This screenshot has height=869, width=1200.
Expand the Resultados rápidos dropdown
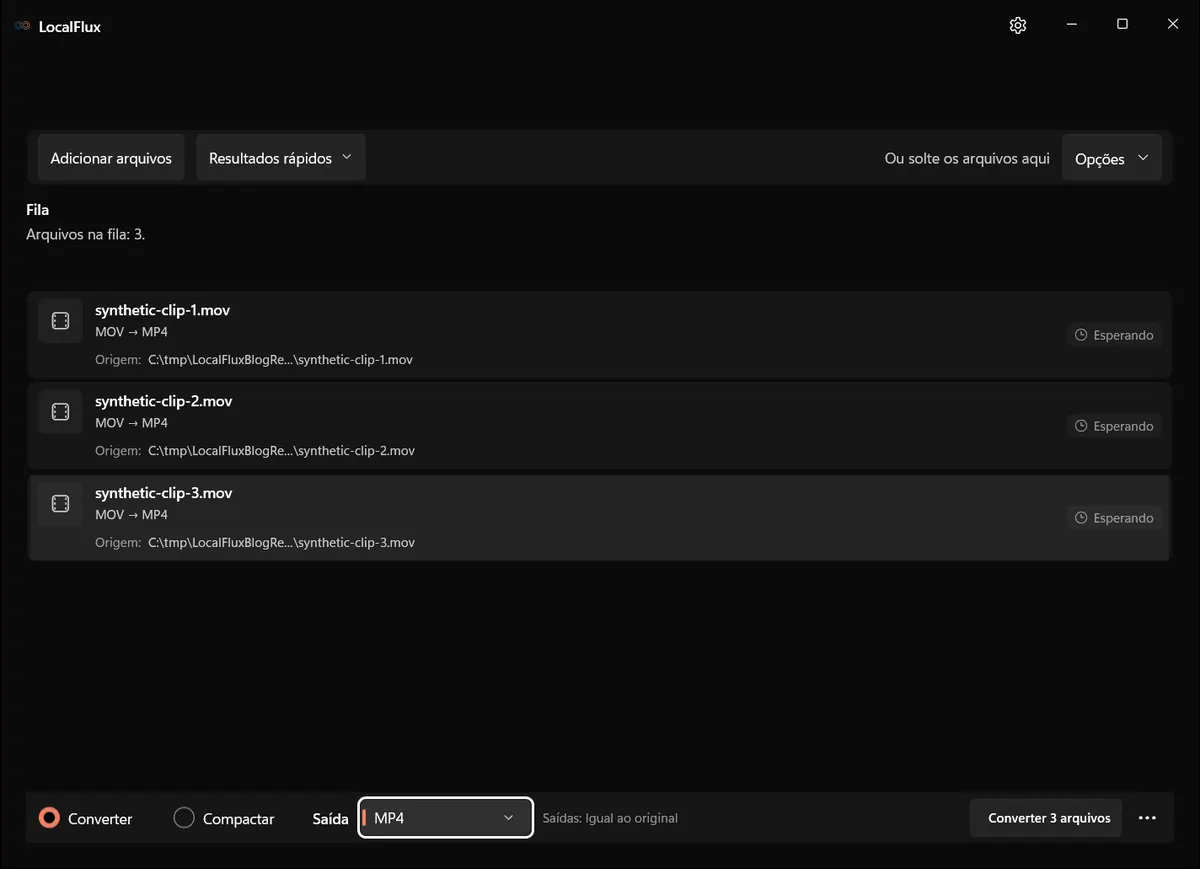click(x=280, y=158)
